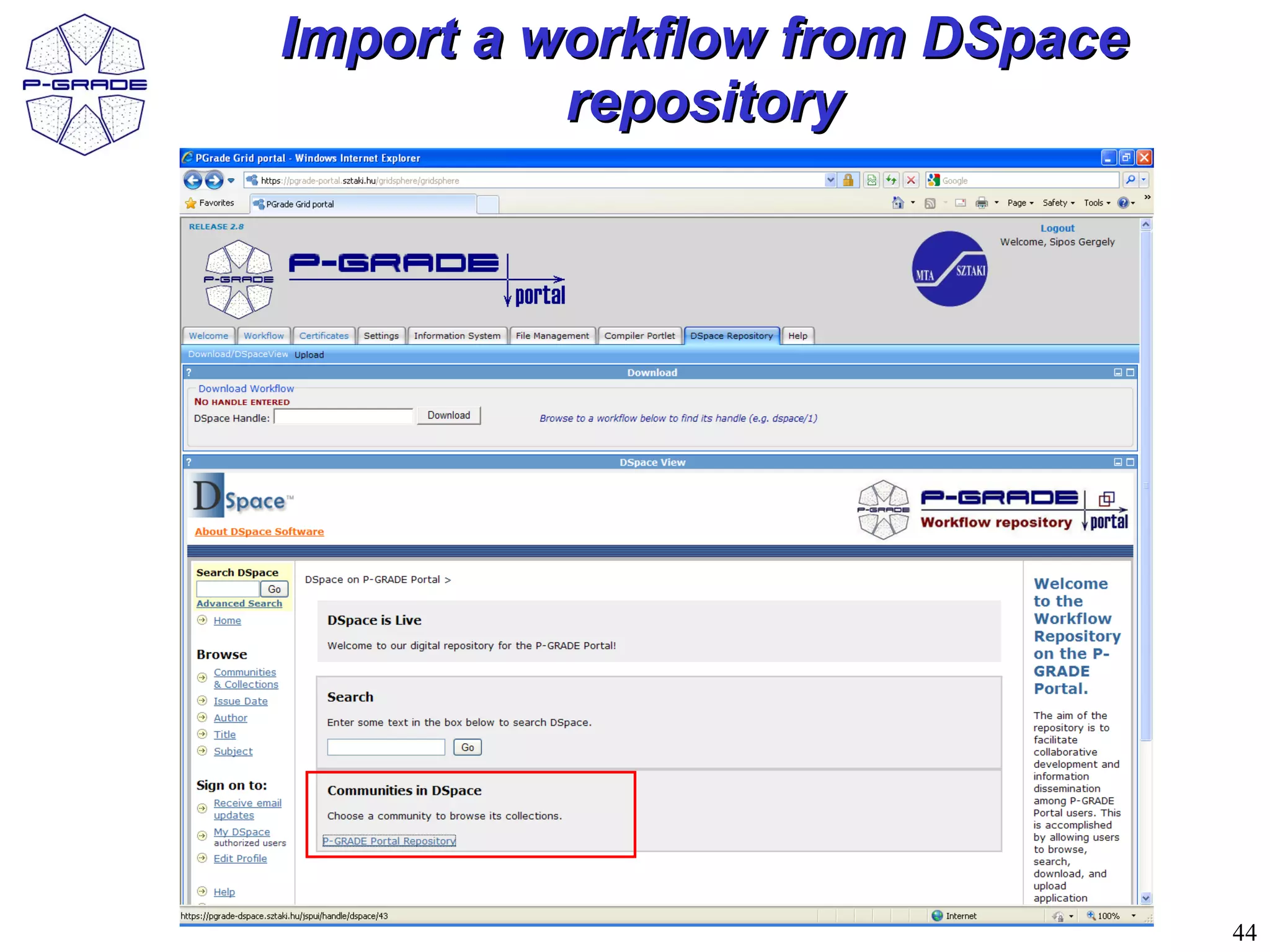Click the browser Back arrow button
This screenshot has height=952, width=1270.
click(193, 180)
